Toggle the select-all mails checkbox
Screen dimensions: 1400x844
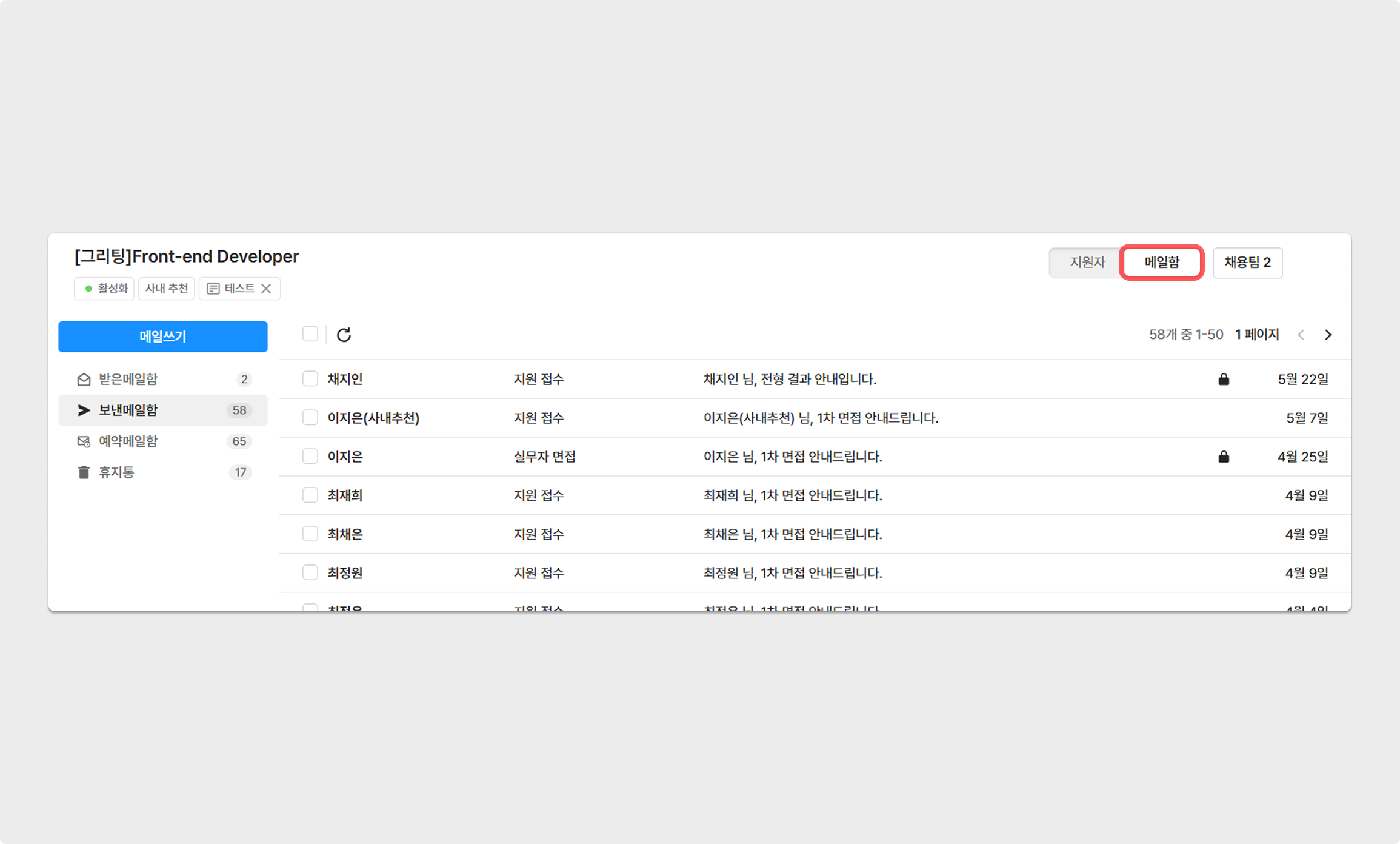point(310,334)
